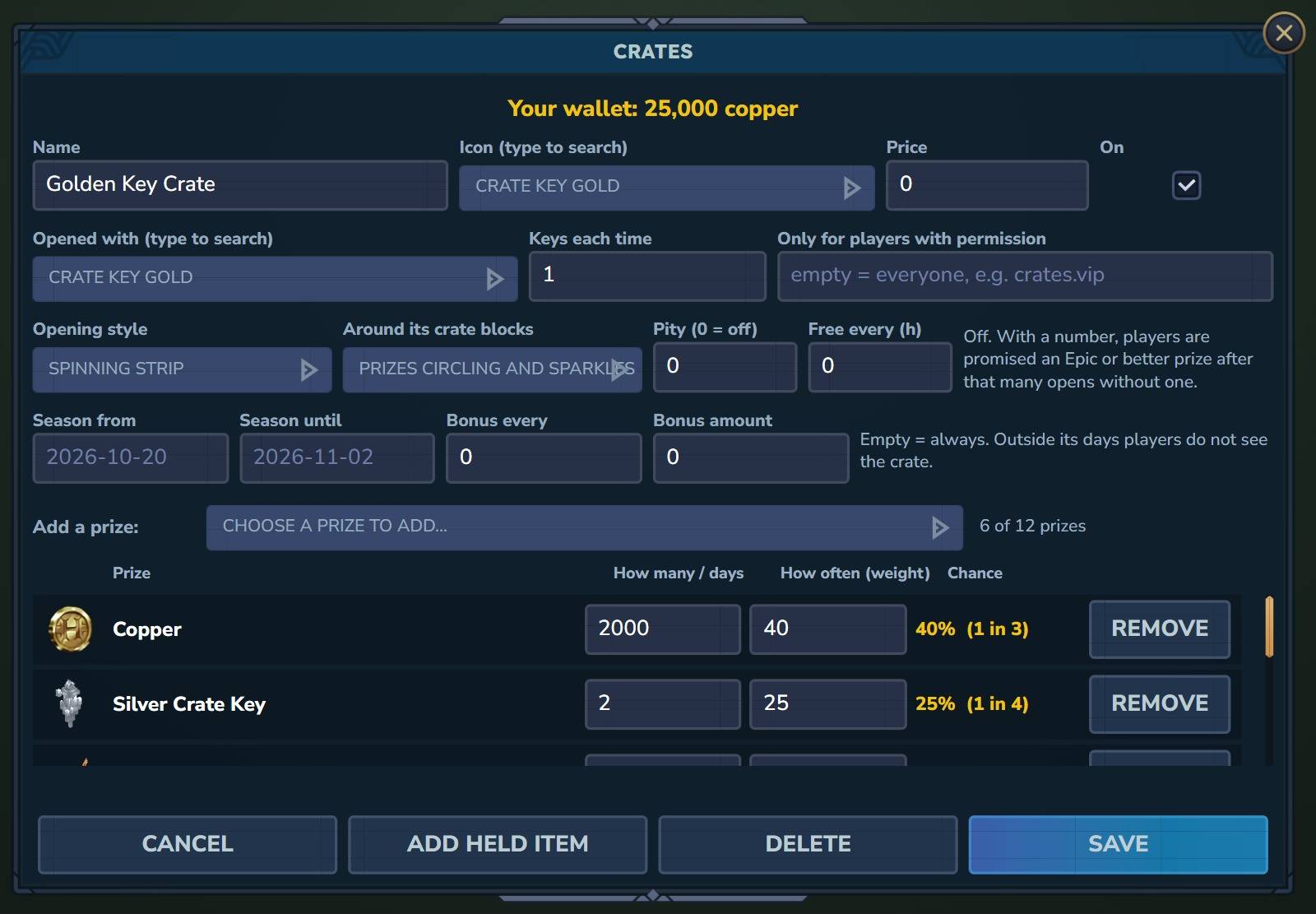1316x914 pixels.
Task: Close the Crates dialog with the X
Action: [x=1284, y=33]
